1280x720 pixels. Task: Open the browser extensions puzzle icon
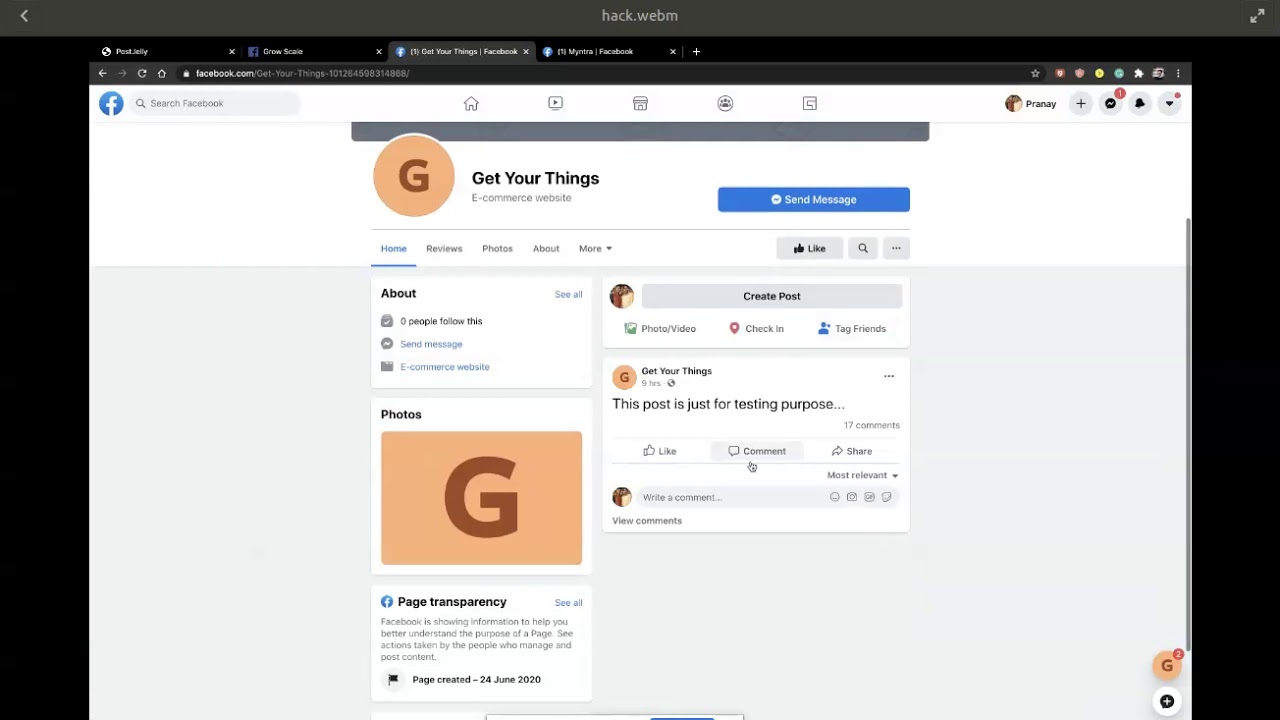point(1138,73)
